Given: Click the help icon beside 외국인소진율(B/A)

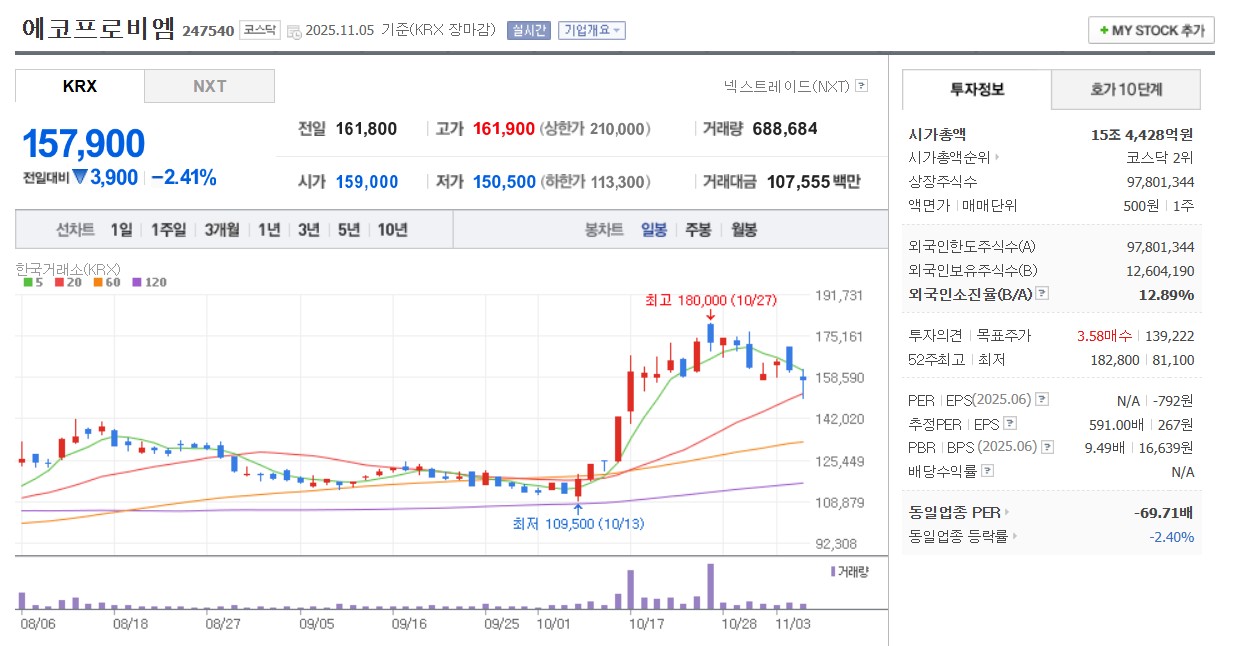Looking at the screenshot, I should (x=1041, y=294).
